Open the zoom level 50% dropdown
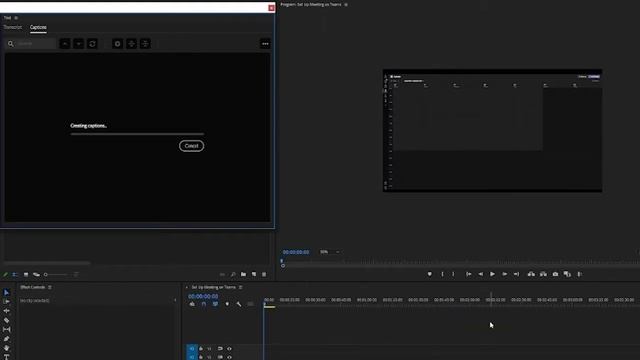 point(329,252)
